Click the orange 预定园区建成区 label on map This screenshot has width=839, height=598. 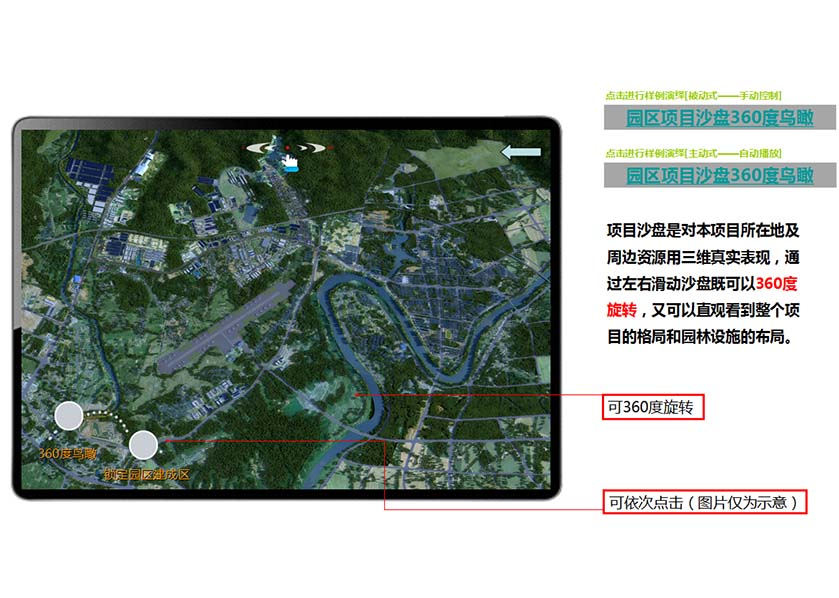tap(146, 475)
